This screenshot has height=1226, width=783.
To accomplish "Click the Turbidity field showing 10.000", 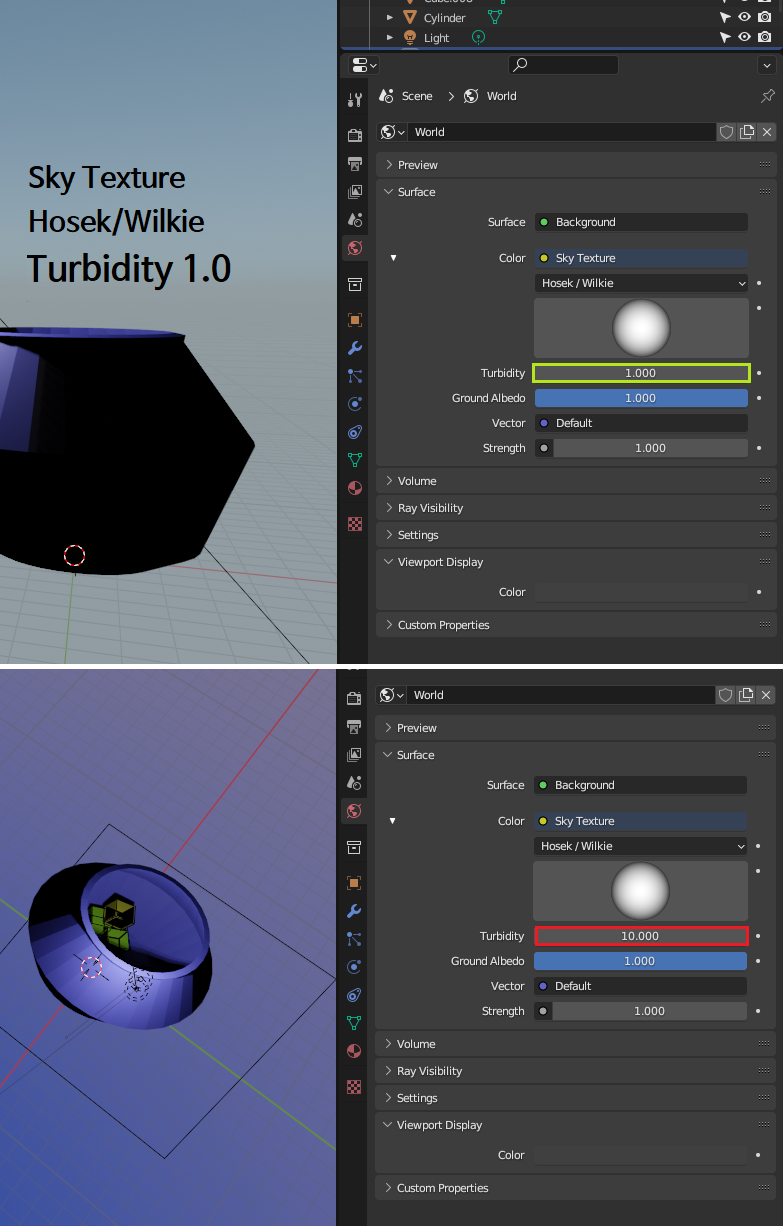I will point(640,936).
